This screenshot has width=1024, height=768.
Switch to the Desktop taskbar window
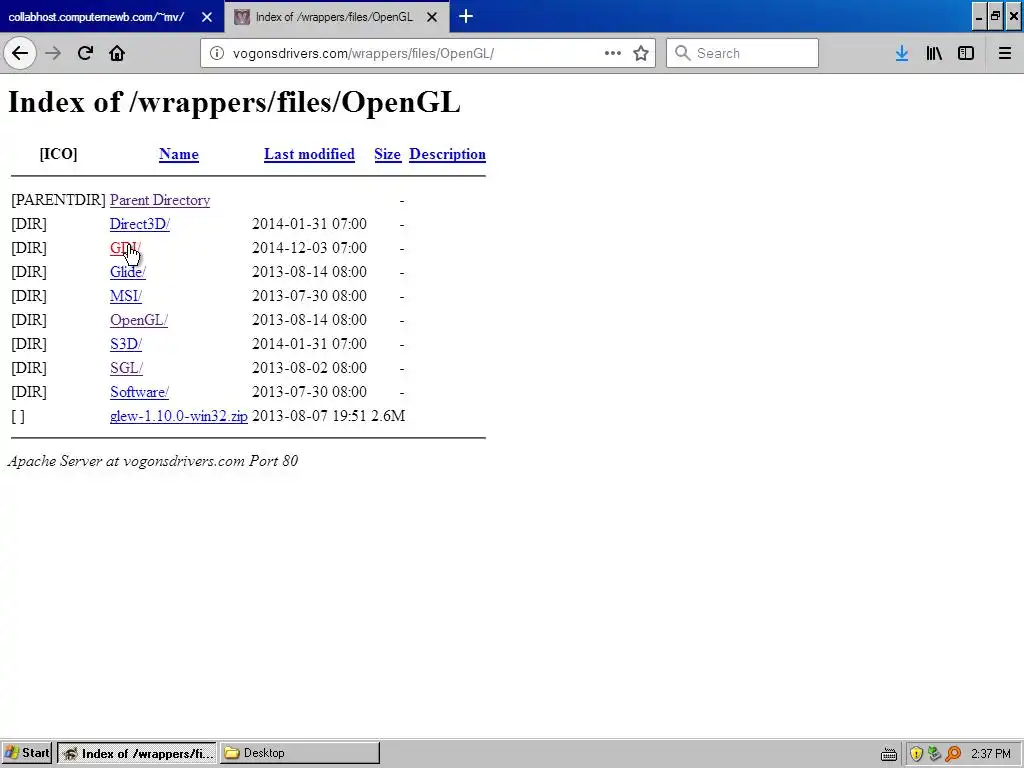[300, 753]
